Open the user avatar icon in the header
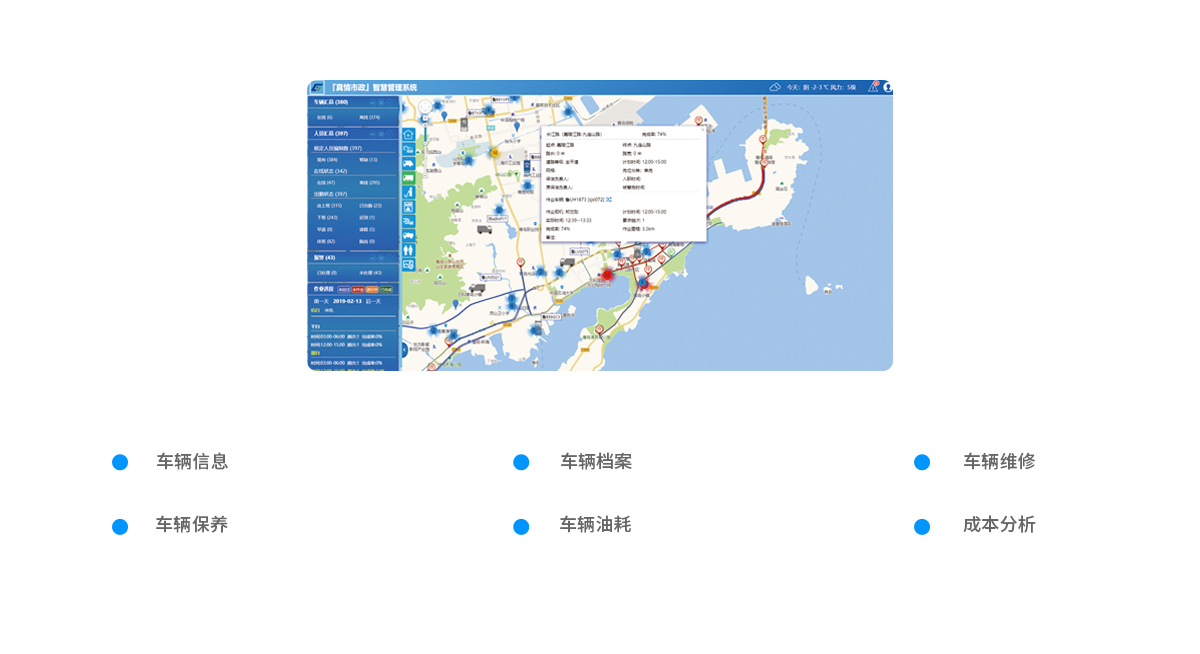 887,87
